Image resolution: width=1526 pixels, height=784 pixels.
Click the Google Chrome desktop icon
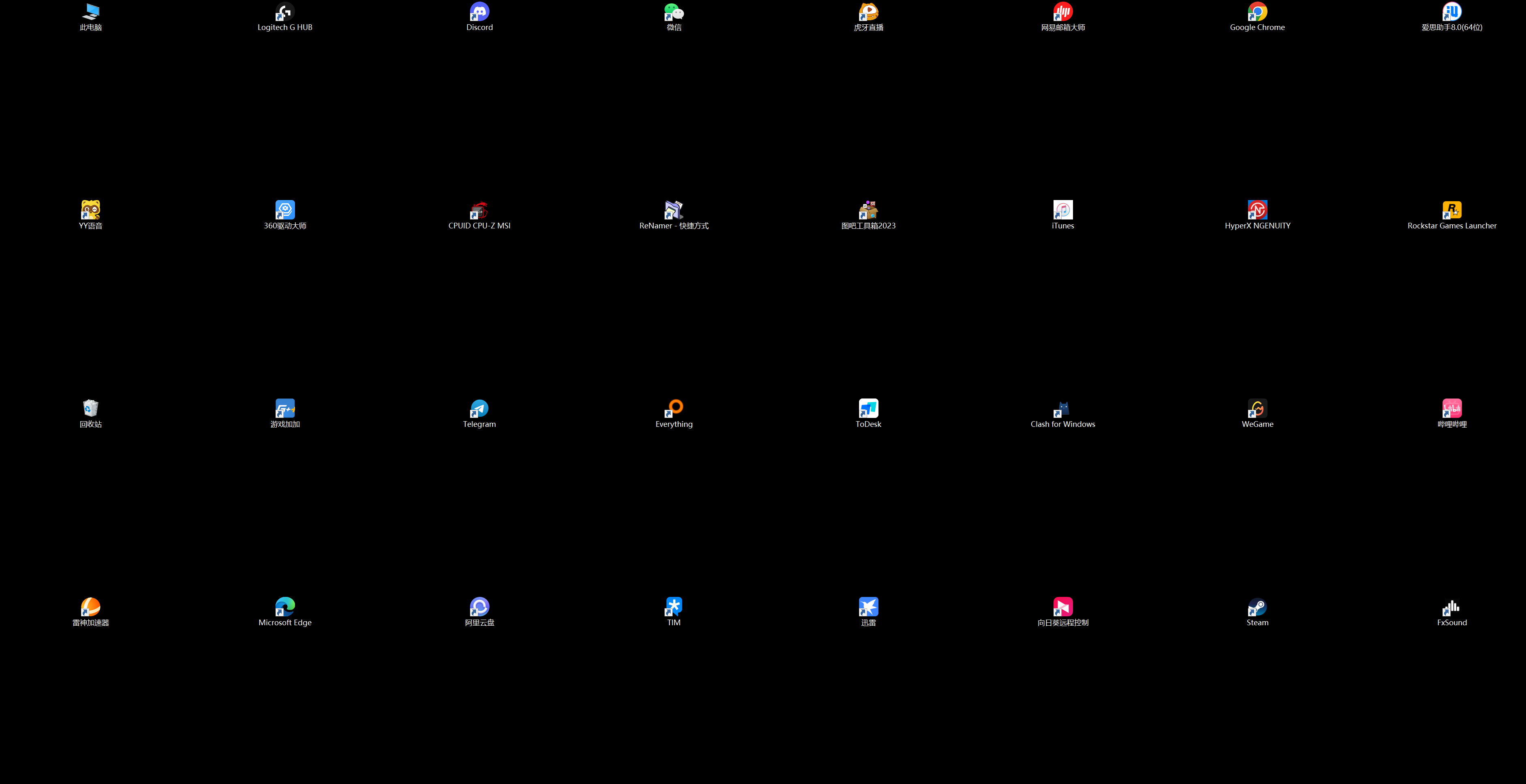1257,12
